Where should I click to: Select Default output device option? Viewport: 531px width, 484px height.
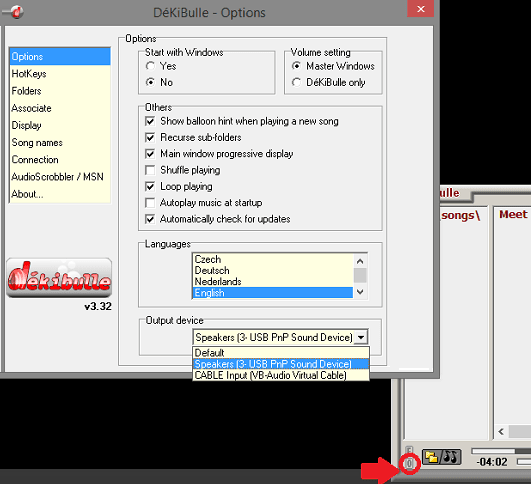click(281, 353)
